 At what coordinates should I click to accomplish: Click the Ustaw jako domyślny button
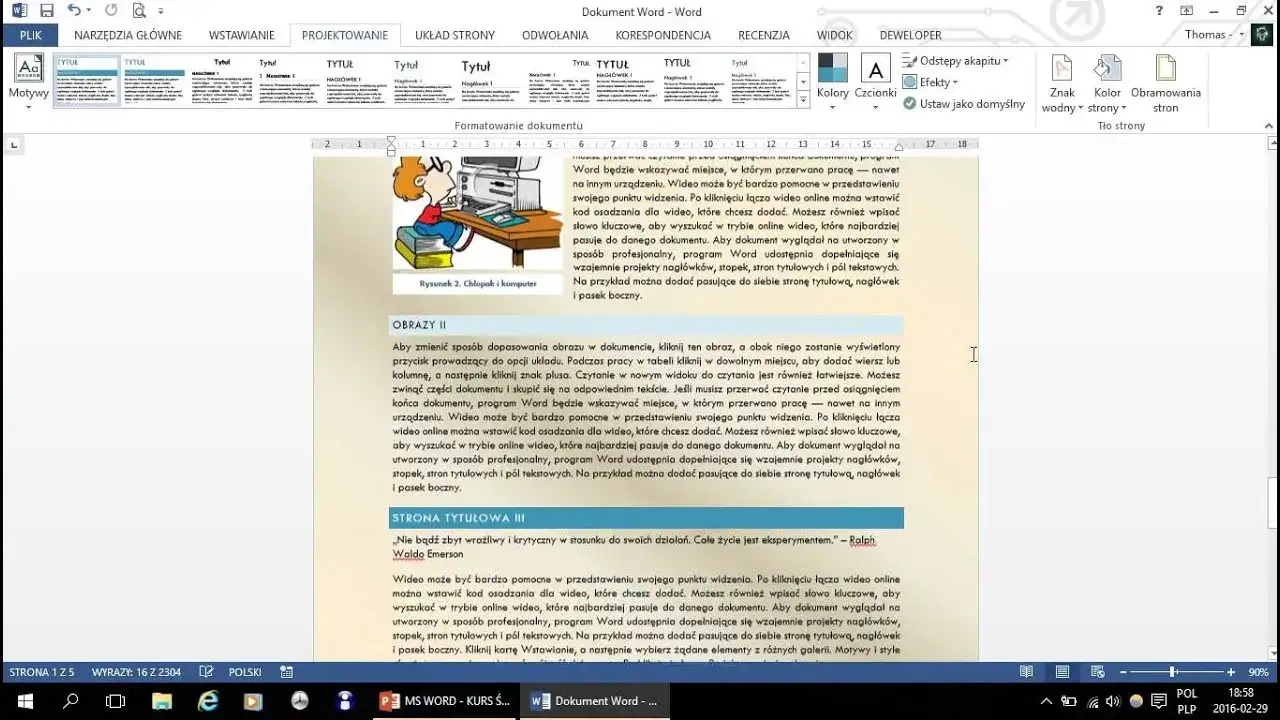pyautogui.click(x=963, y=103)
